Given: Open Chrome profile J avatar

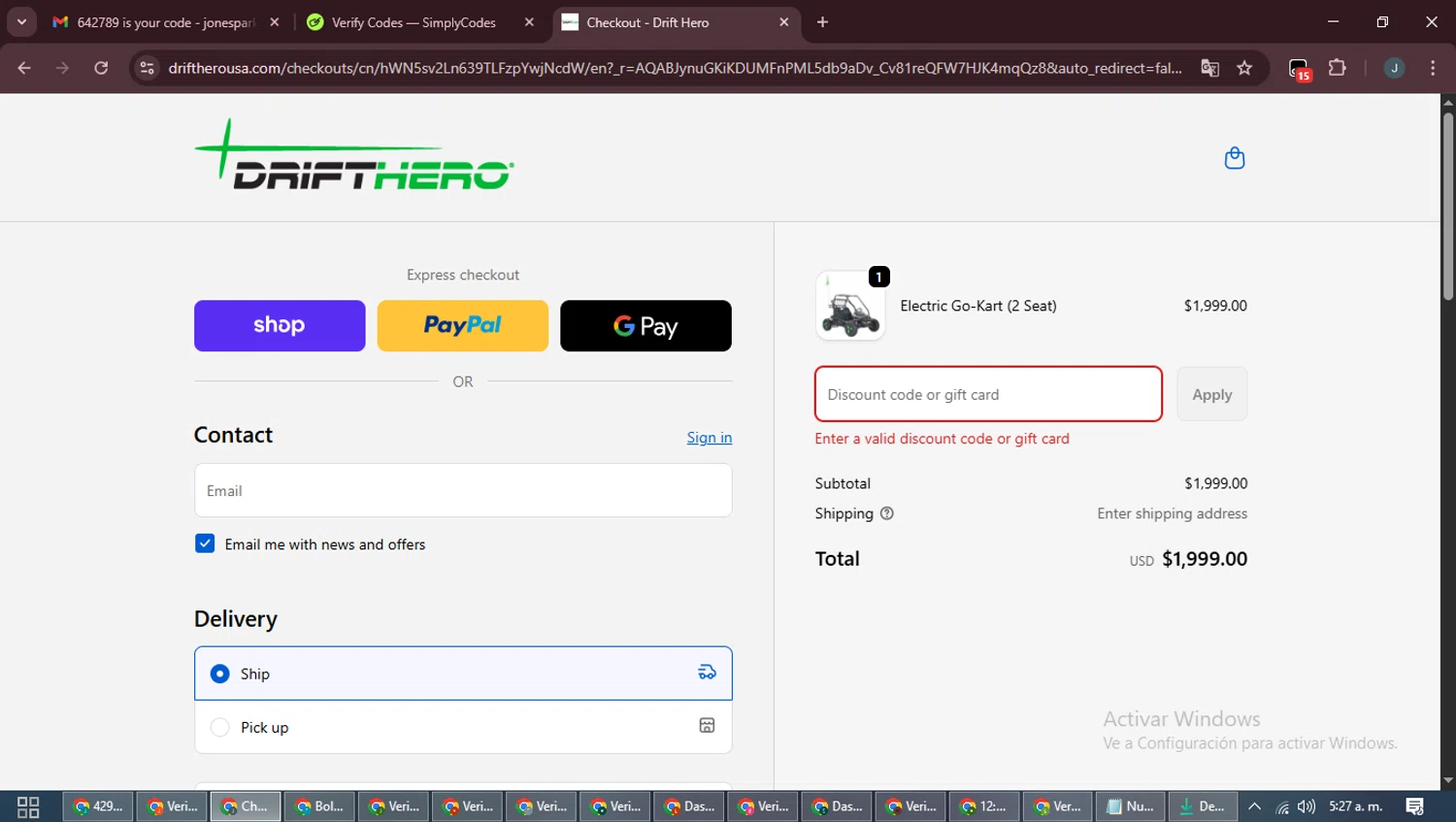Looking at the screenshot, I should pos(1394,68).
